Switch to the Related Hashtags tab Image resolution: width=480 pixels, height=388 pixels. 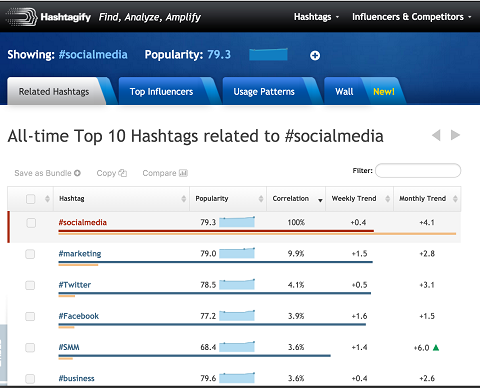coord(54,92)
